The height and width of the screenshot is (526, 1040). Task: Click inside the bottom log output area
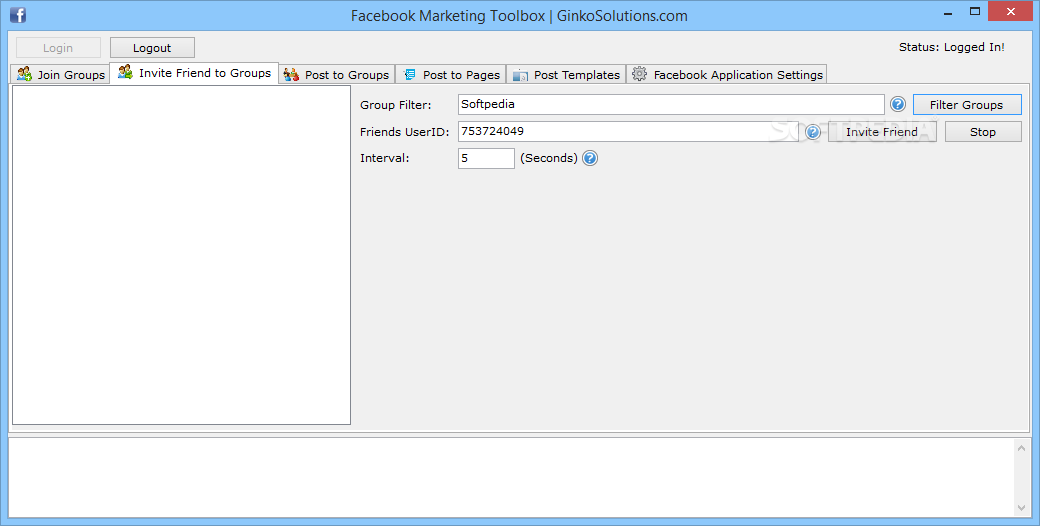point(511,477)
